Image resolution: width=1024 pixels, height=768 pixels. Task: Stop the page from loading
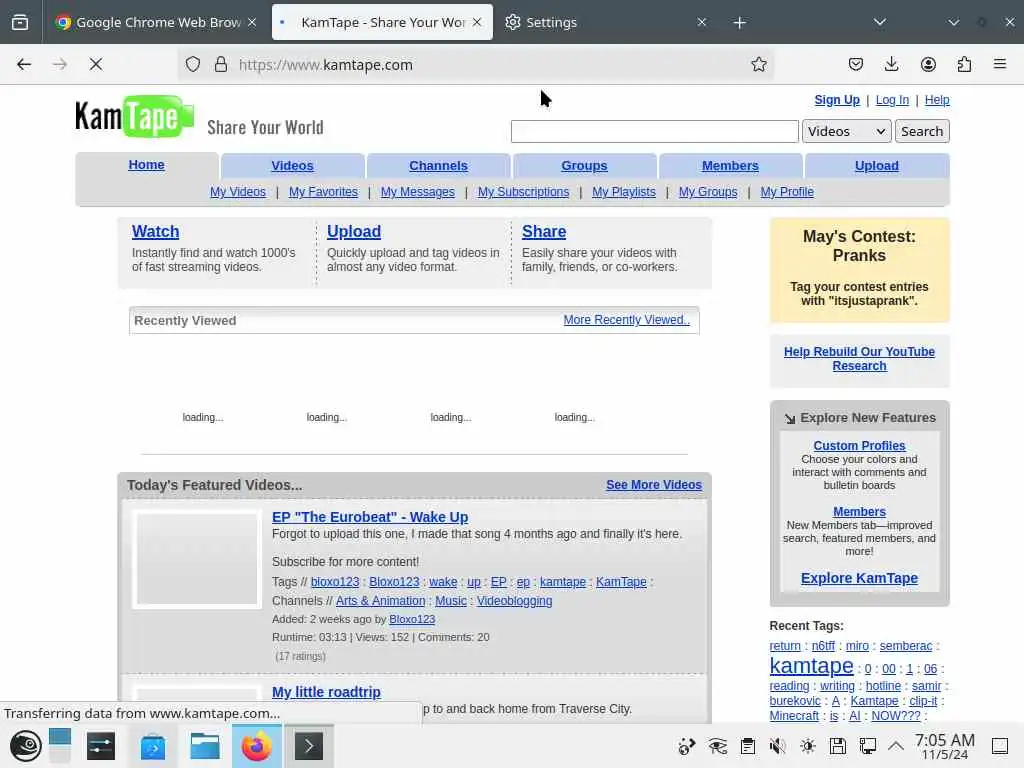(95, 64)
